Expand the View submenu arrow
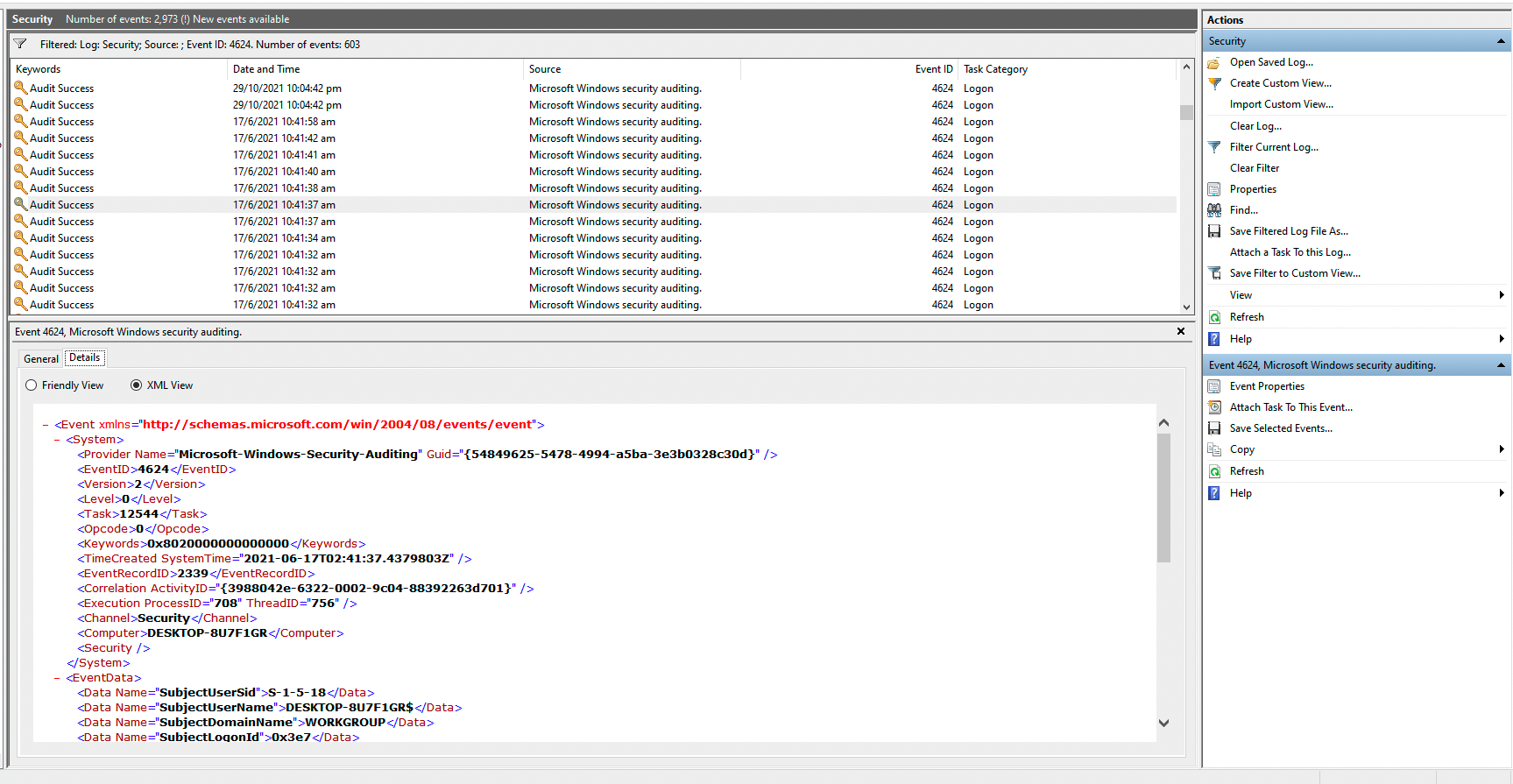Screen dimensions: 1513x784 pyautogui.click(x=1502, y=295)
